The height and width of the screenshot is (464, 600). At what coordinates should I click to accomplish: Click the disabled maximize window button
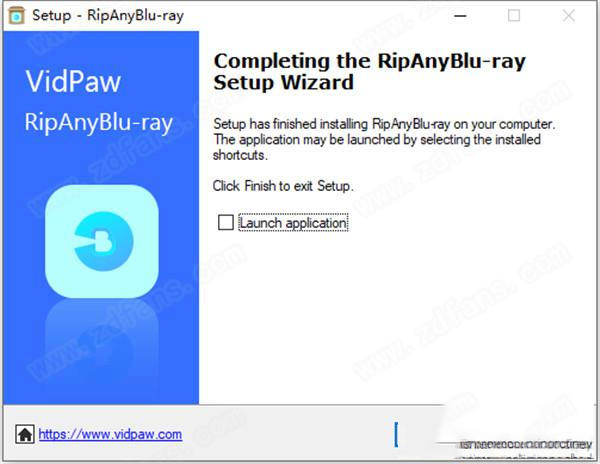(x=514, y=16)
